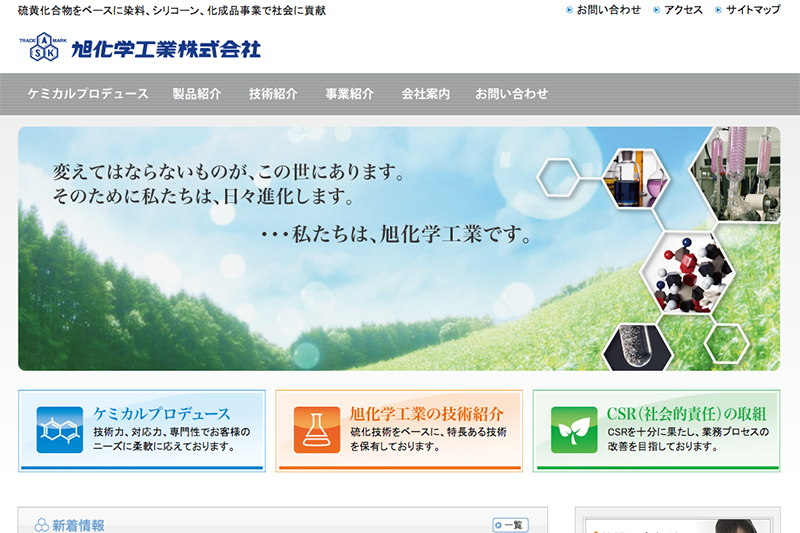Screen dimensions: 800x533
Task: Open ケミカルプロデュース in the navigation bar
Action: [88, 94]
